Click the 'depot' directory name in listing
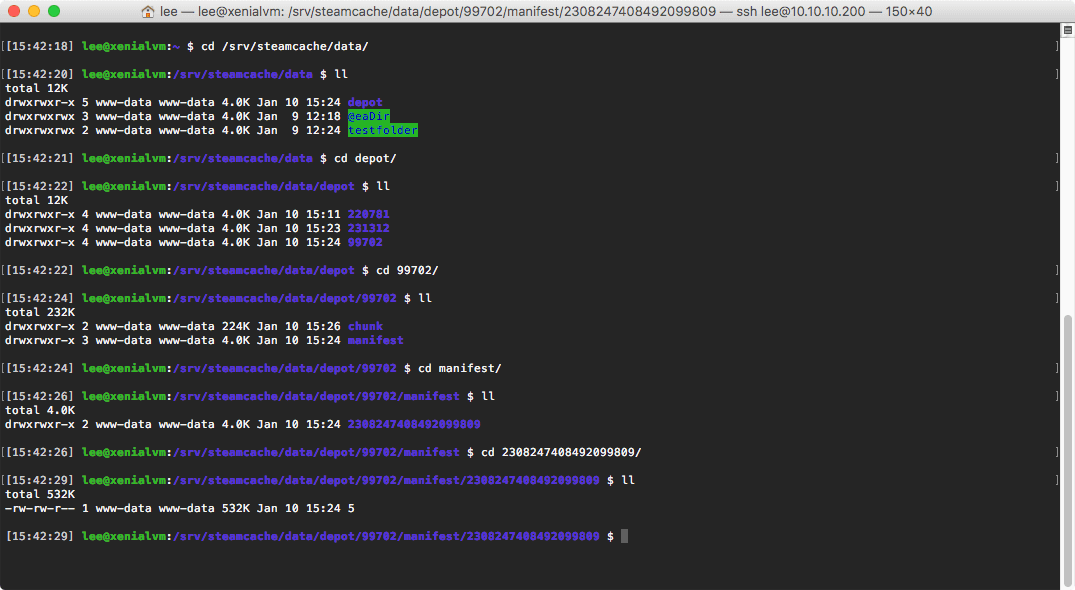 tap(365, 102)
